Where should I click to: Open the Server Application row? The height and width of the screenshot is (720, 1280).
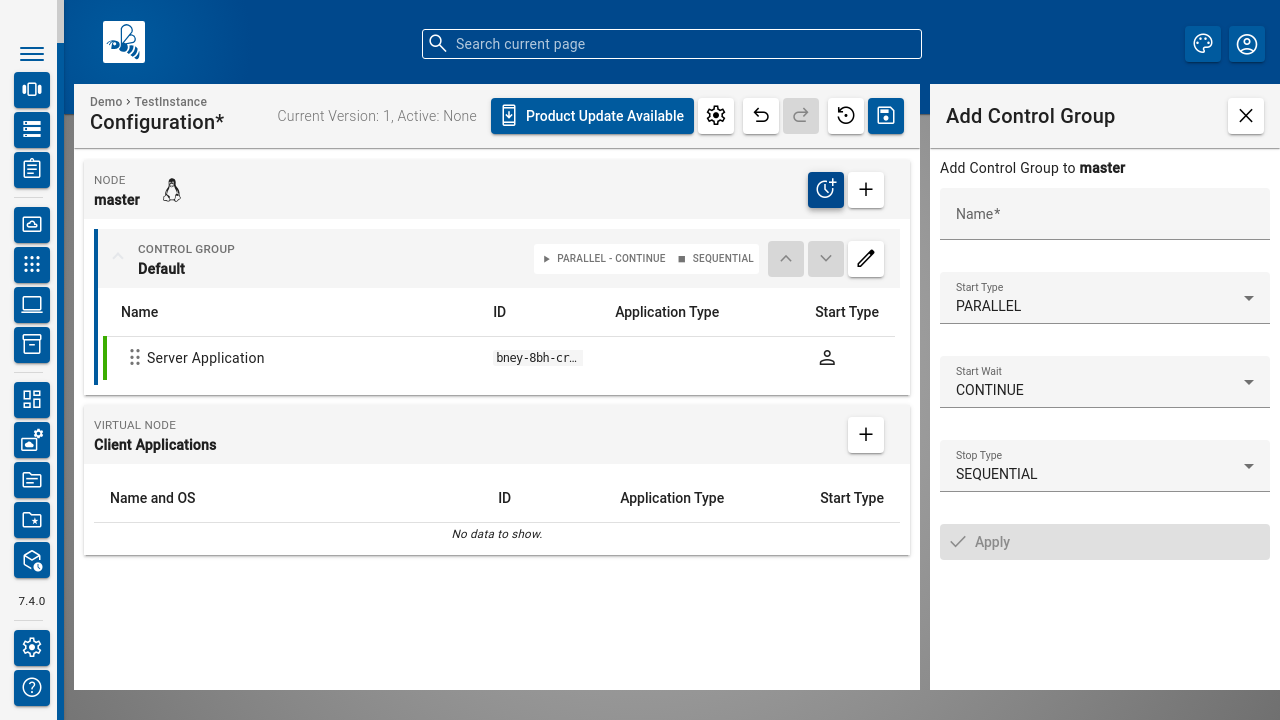click(499, 358)
